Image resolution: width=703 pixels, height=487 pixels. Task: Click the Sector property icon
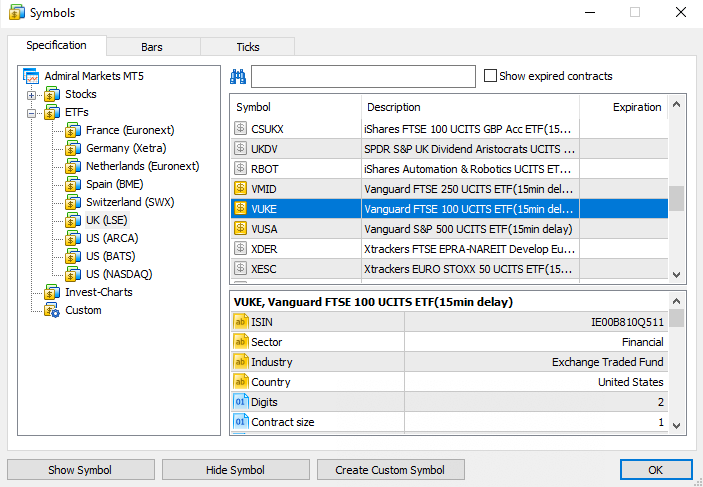coord(241,342)
